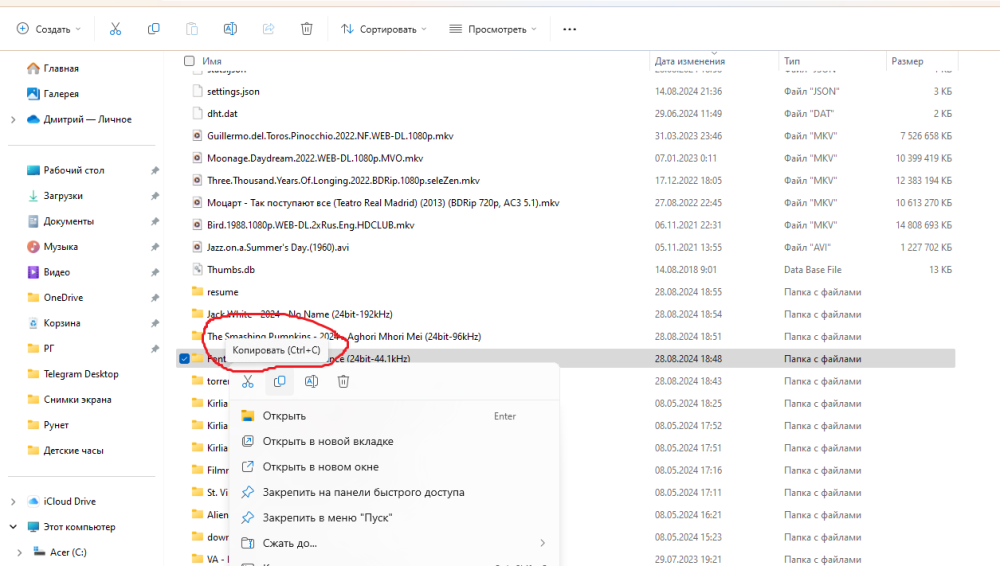
Task: Choose Закрепить на панели быстрого доступа
Action: coord(394,493)
